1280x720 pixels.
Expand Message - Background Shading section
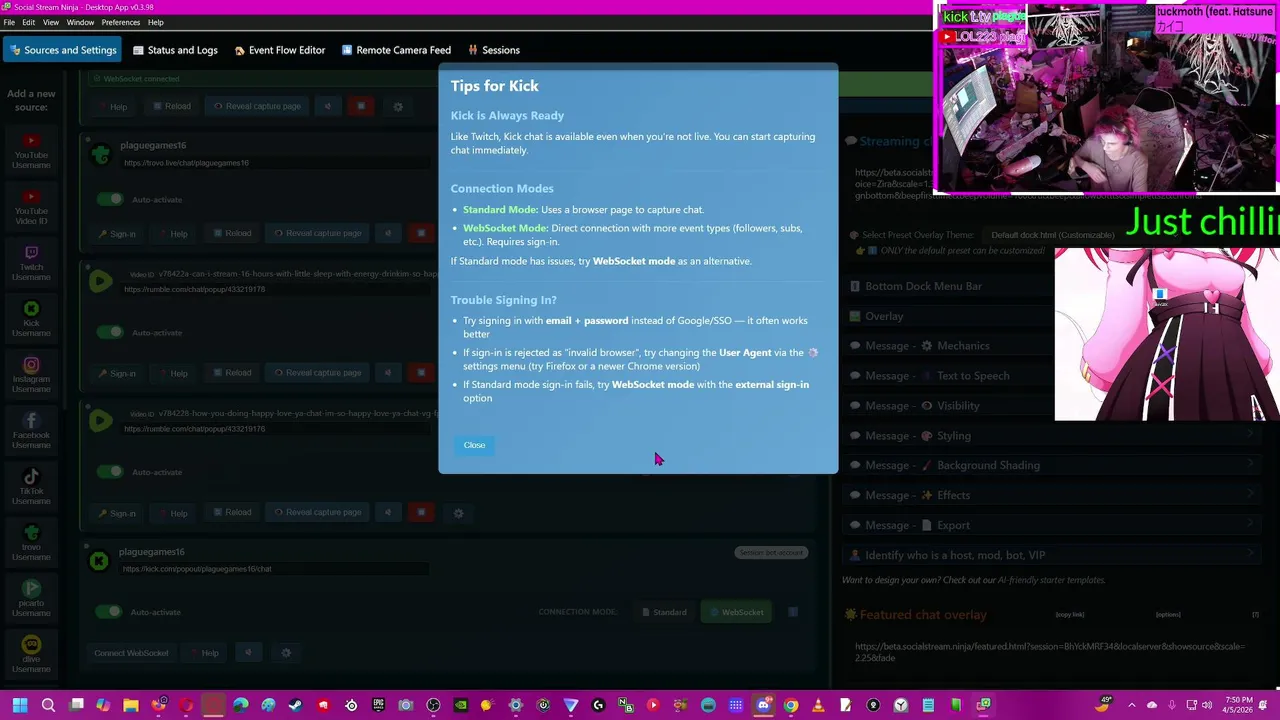pos(1053,465)
